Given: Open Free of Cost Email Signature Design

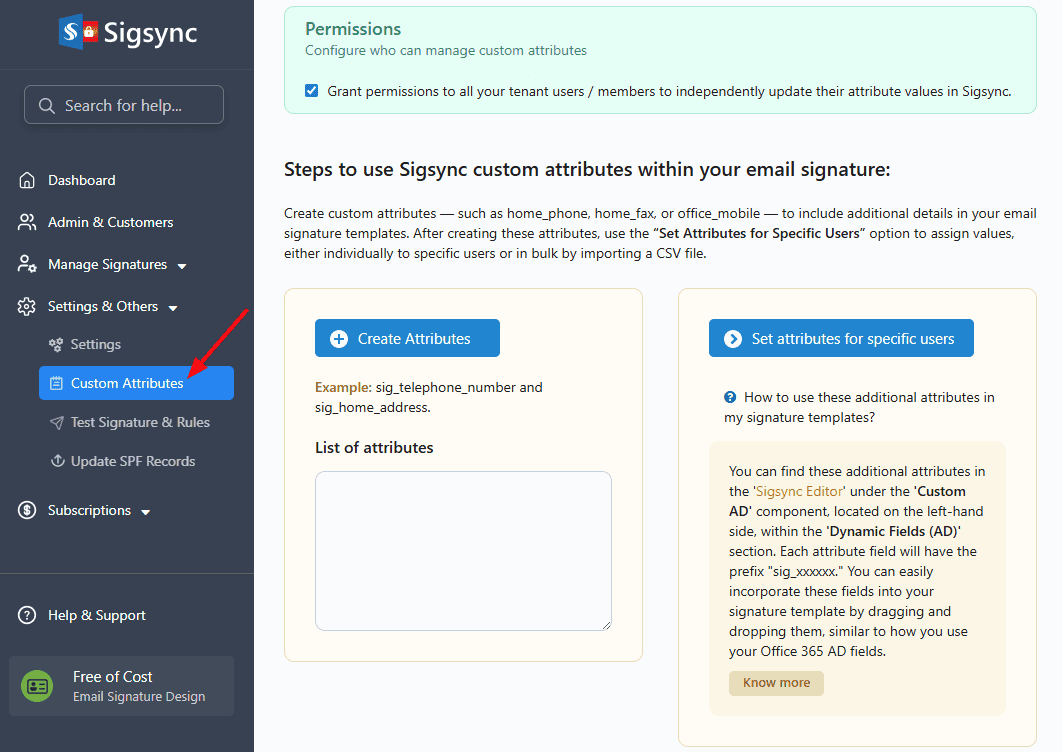Looking at the screenshot, I should 121,686.
